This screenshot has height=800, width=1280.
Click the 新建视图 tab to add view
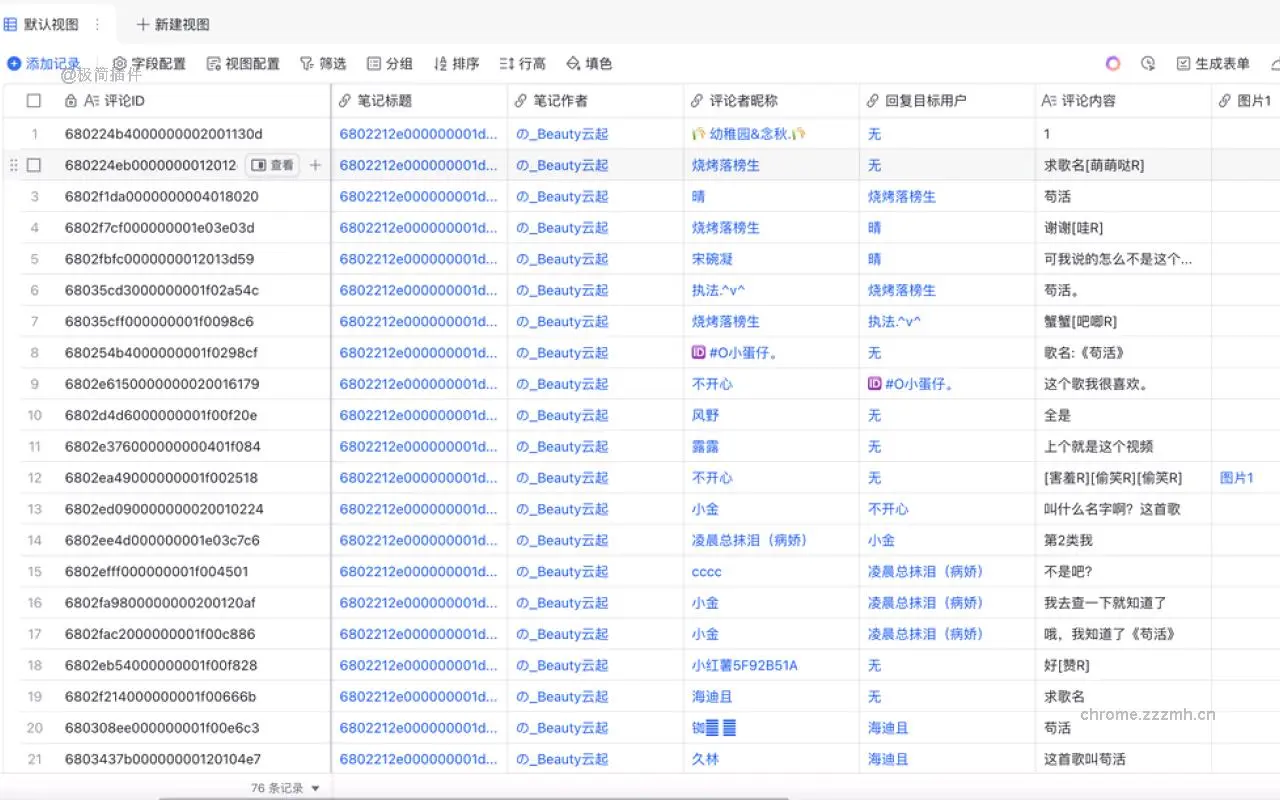(172, 24)
